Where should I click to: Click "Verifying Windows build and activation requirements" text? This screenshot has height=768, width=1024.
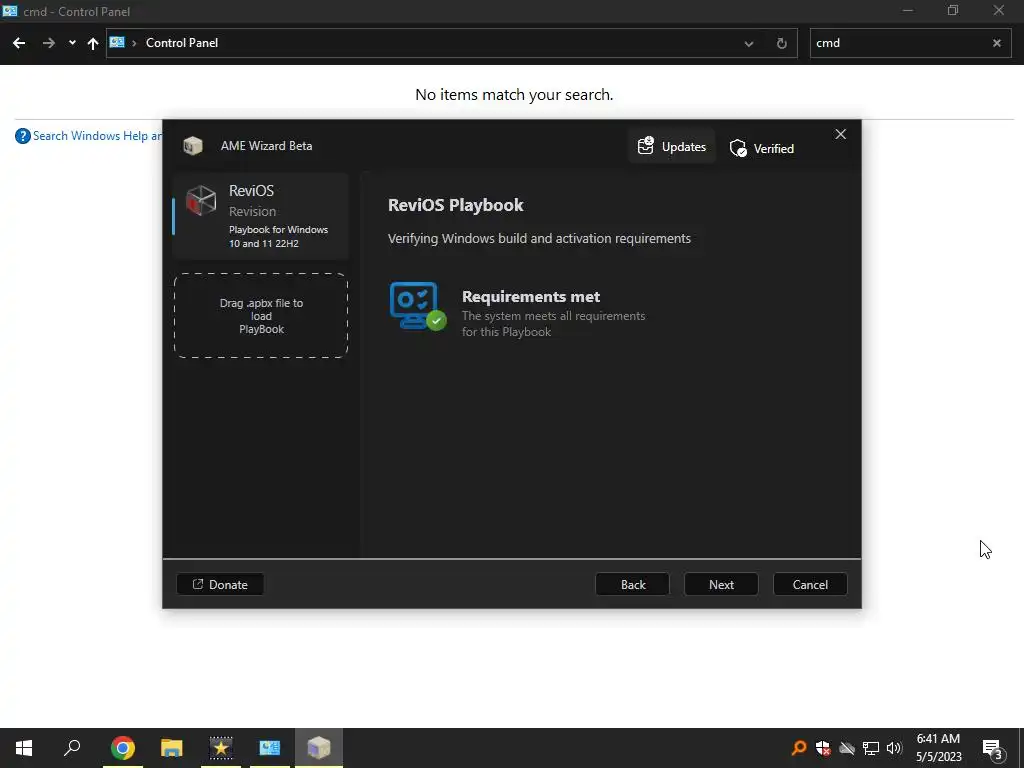pos(539,238)
